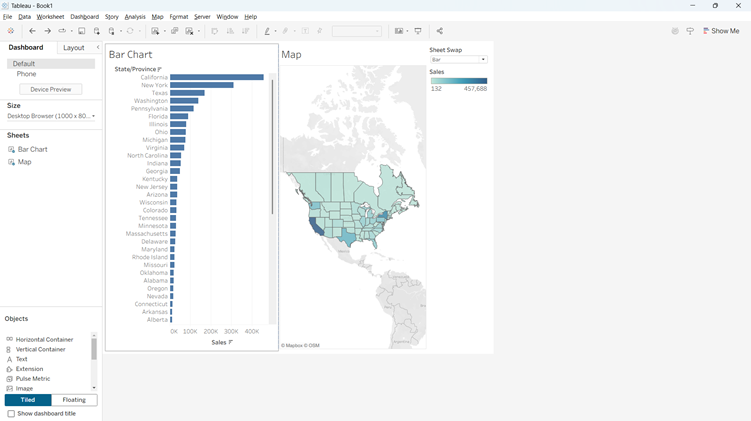Undo with the back arrow icon
The image size is (751, 421).
tap(32, 31)
